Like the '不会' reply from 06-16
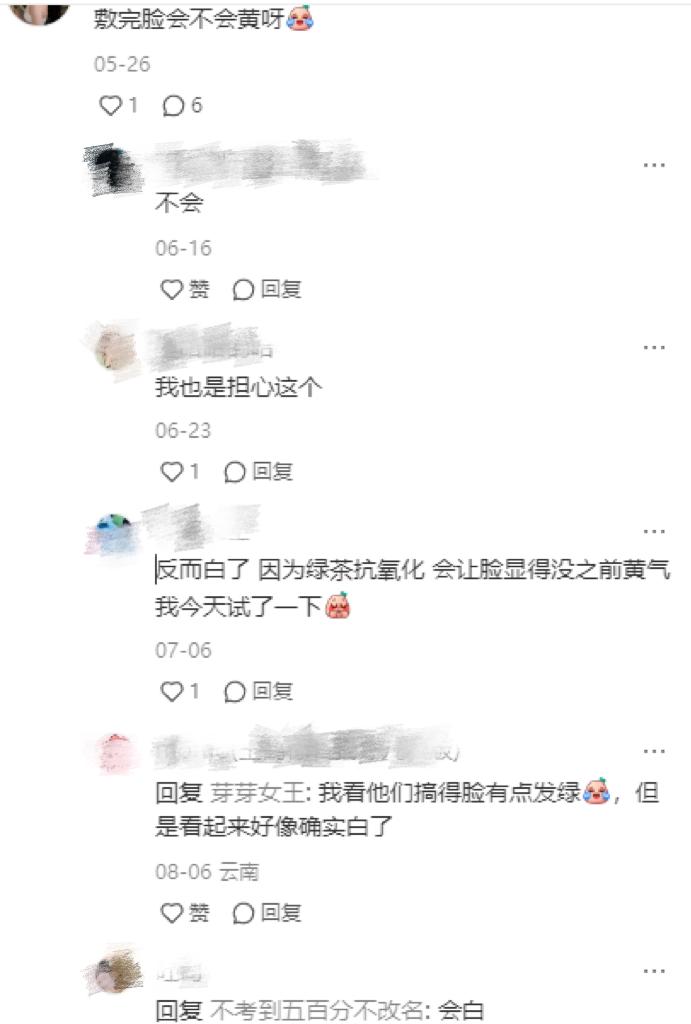691x1024 pixels. click(185, 289)
